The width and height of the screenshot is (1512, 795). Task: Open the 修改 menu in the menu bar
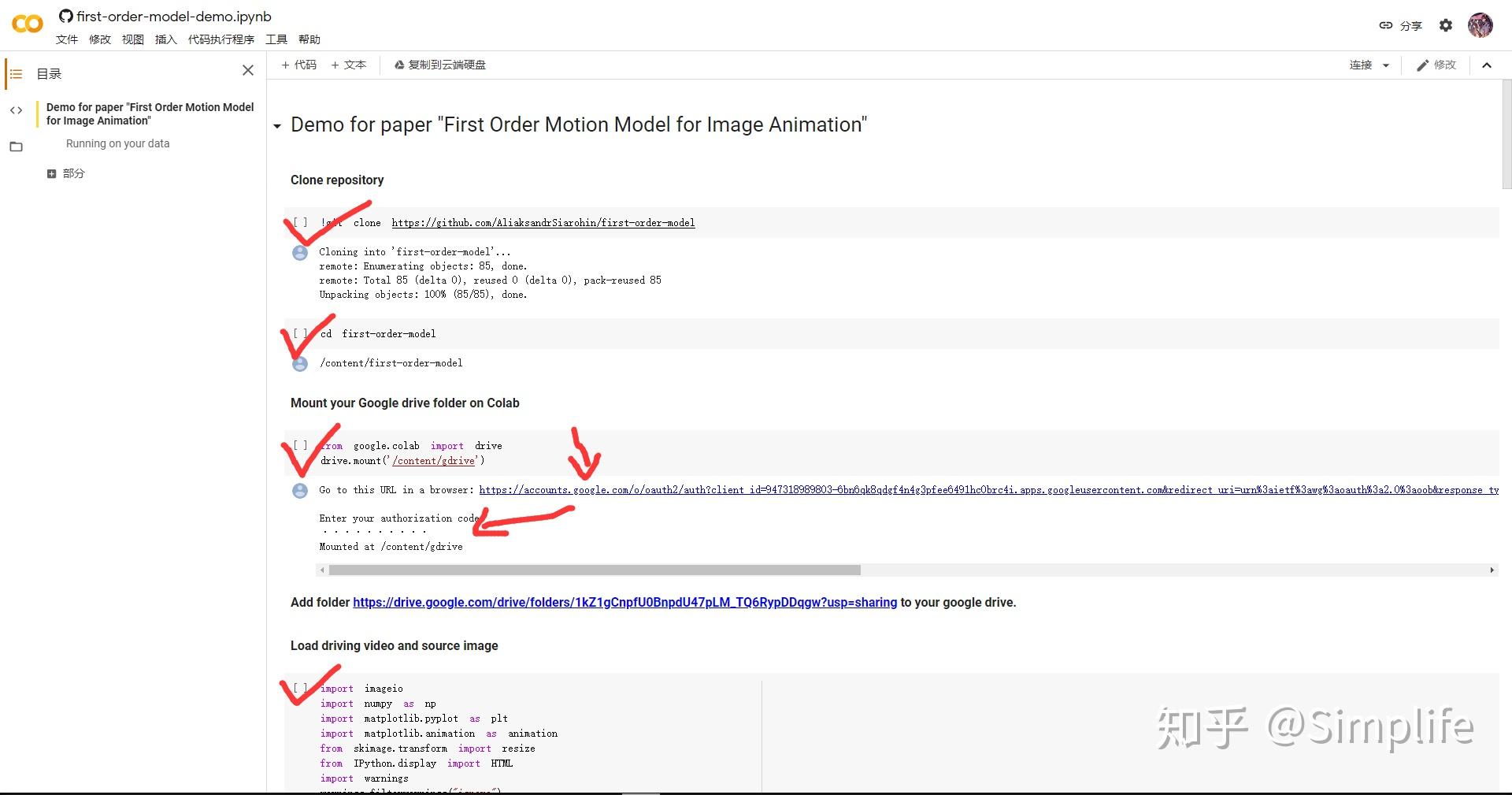(100, 39)
